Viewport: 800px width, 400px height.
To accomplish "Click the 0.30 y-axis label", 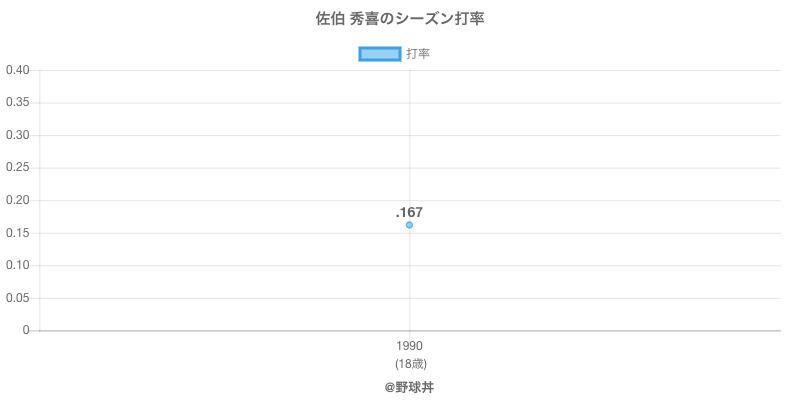I will 17,135.
